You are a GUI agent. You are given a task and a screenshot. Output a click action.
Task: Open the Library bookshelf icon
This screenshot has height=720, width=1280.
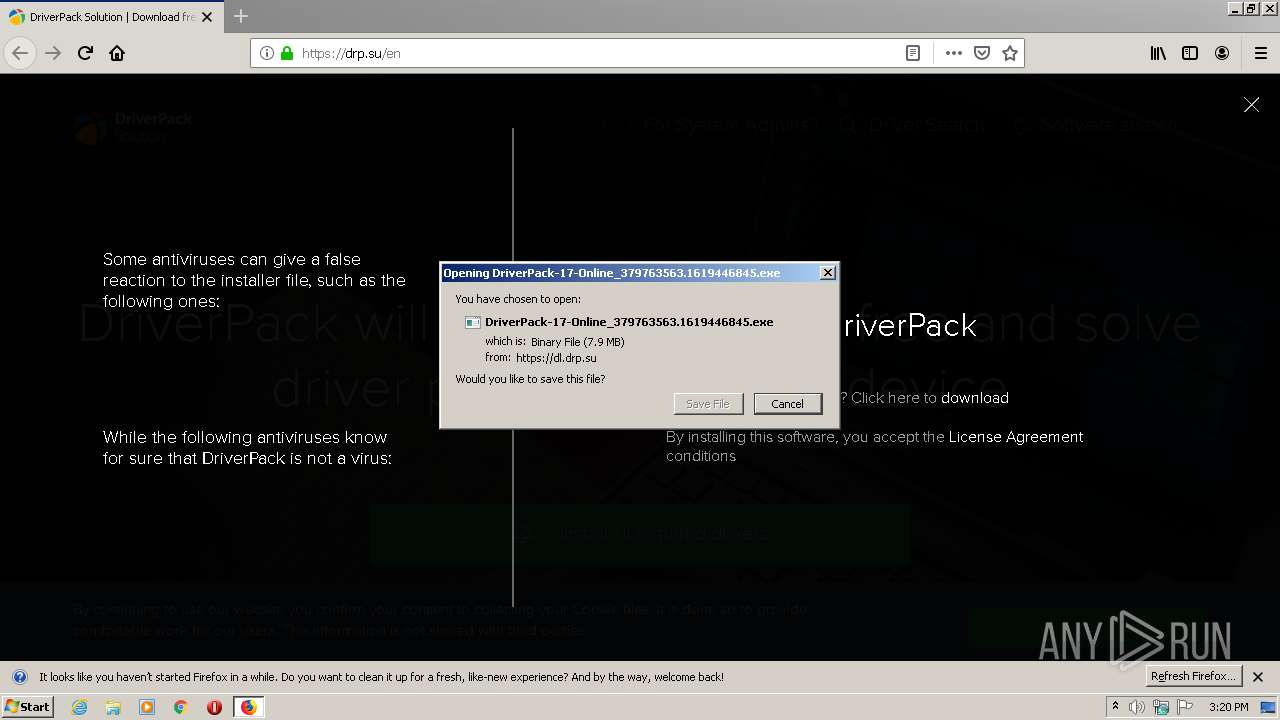tap(1158, 53)
